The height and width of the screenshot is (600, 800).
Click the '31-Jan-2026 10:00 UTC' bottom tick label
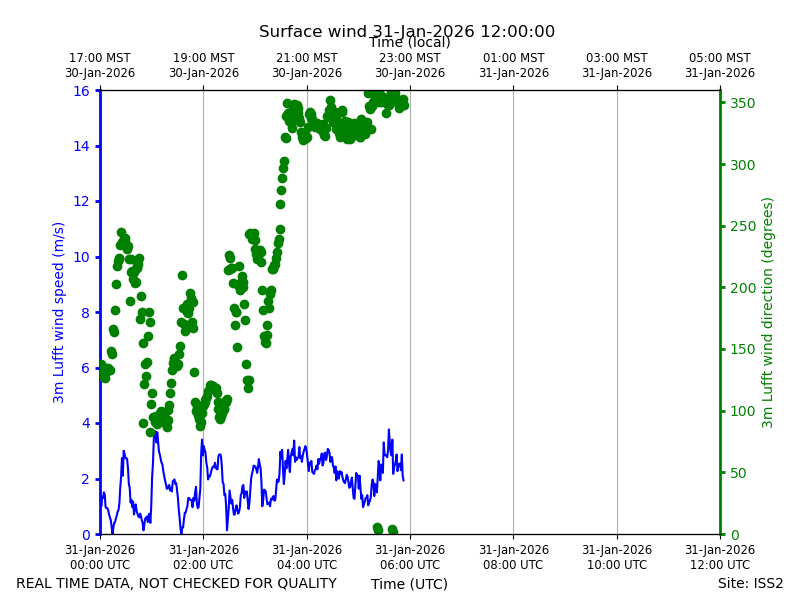(617, 557)
